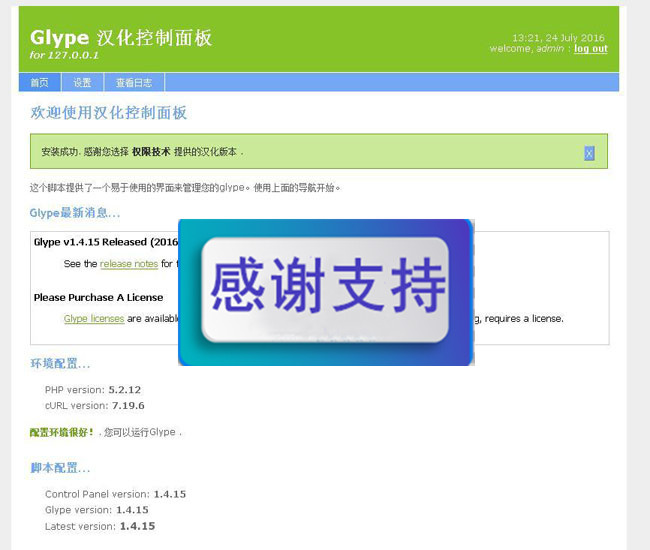
Task: Select the PHP version 5.2.12 line
Action: [x=93, y=390]
